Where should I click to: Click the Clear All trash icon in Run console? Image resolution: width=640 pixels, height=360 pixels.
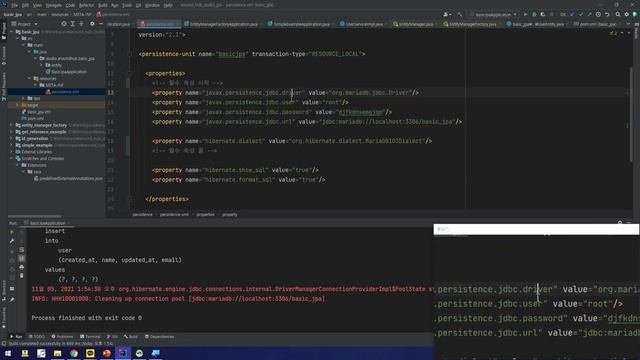22,276
